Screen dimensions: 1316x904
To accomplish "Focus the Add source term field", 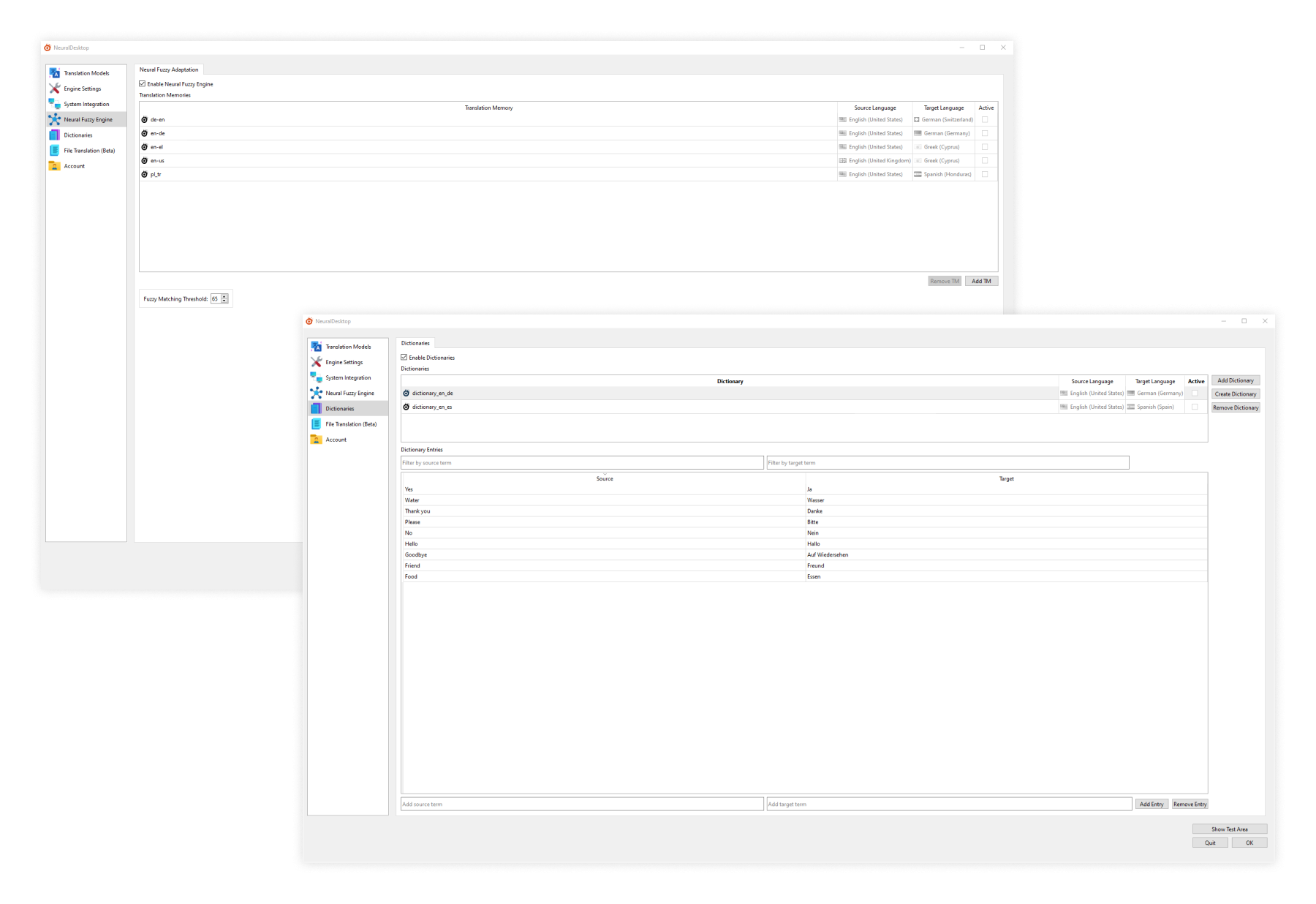I will point(582,804).
